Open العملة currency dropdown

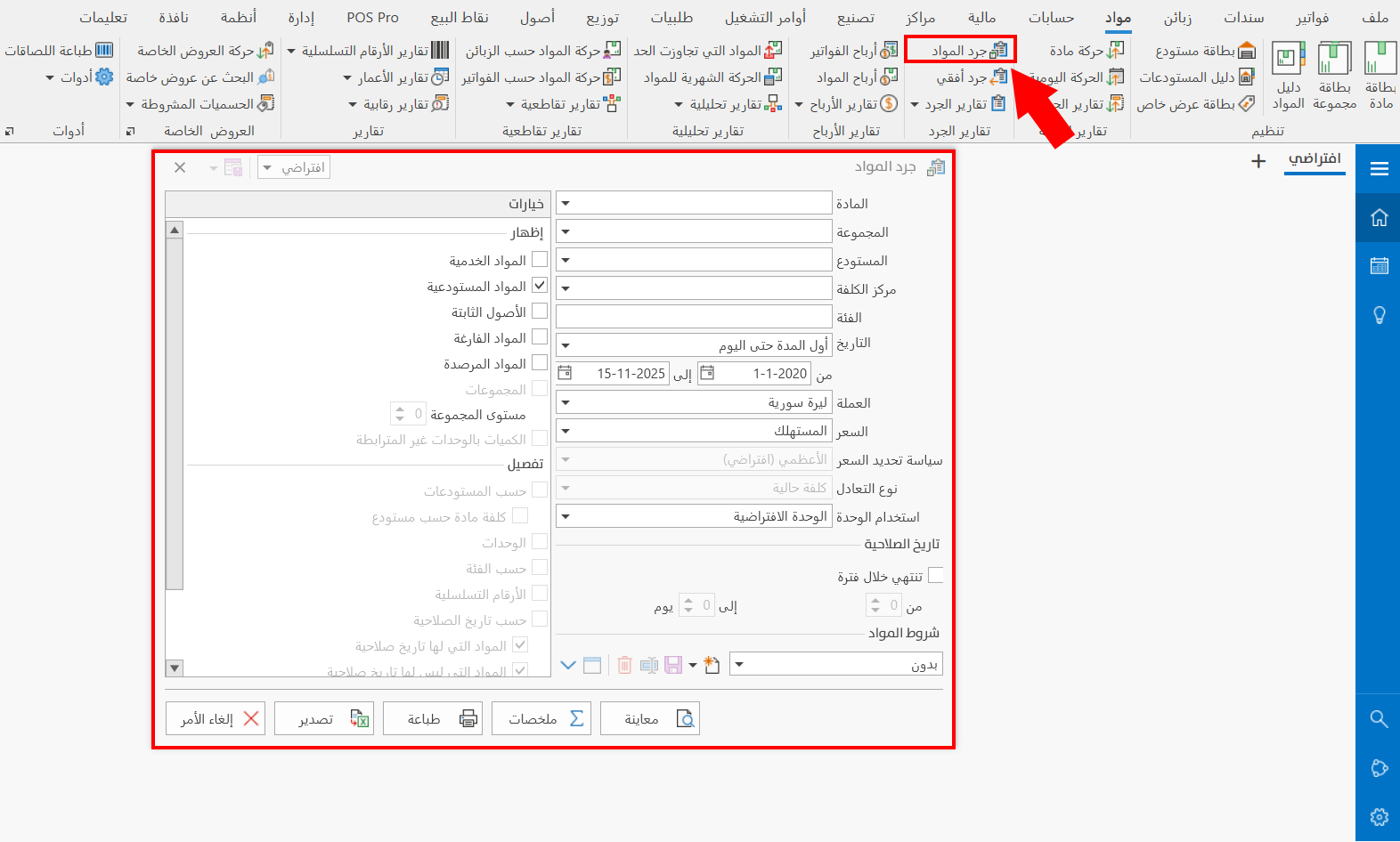point(566,402)
